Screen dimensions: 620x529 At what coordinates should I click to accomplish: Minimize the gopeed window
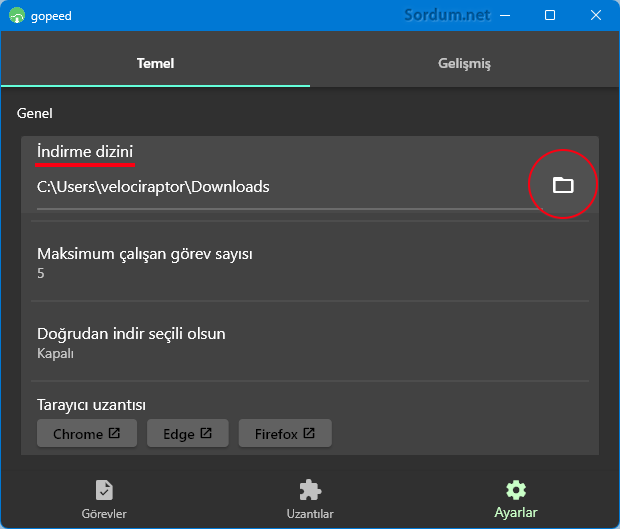point(505,15)
